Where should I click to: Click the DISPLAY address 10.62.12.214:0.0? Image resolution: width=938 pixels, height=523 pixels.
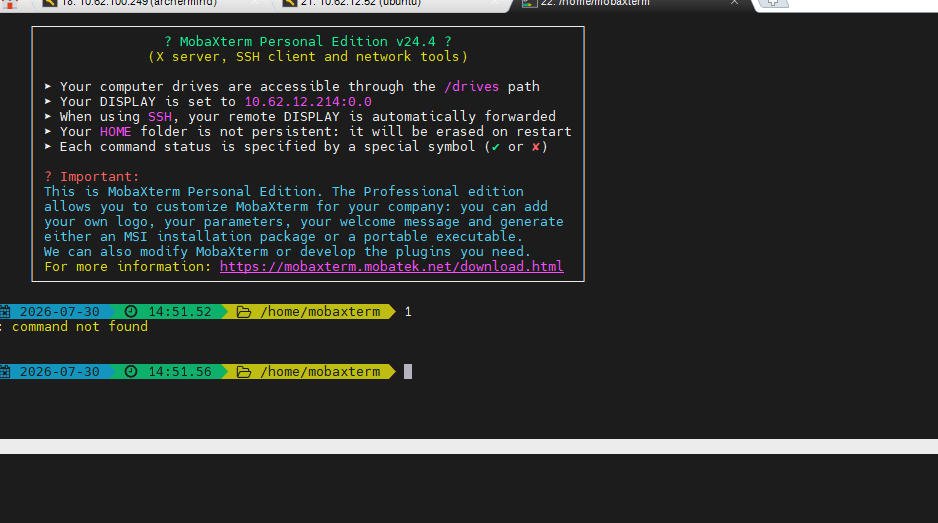click(308, 102)
